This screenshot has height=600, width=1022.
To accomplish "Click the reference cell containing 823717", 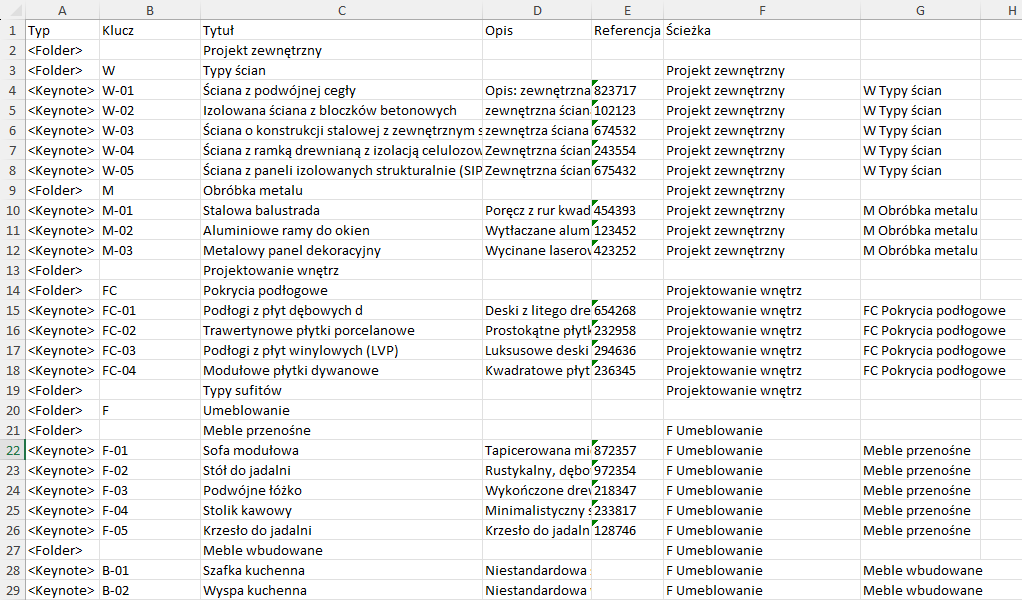I will coord(627,90).
